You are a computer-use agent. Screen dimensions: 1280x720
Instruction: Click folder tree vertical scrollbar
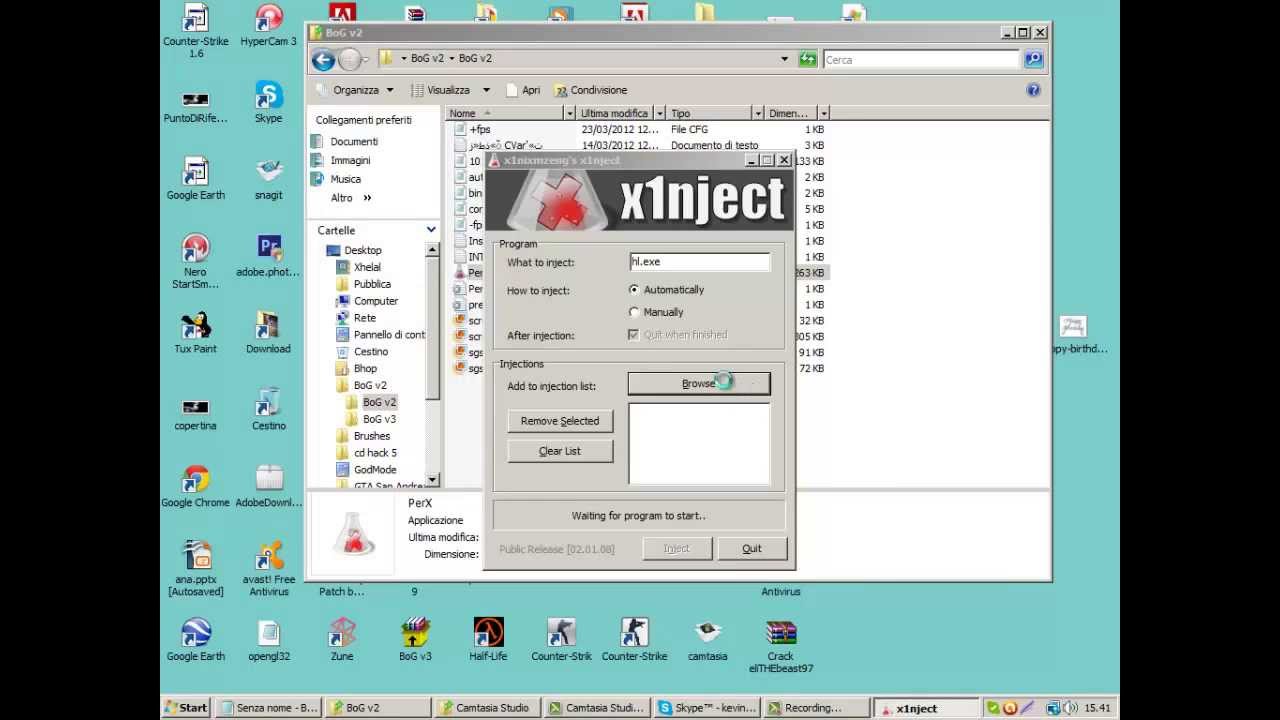click(432, 365)
